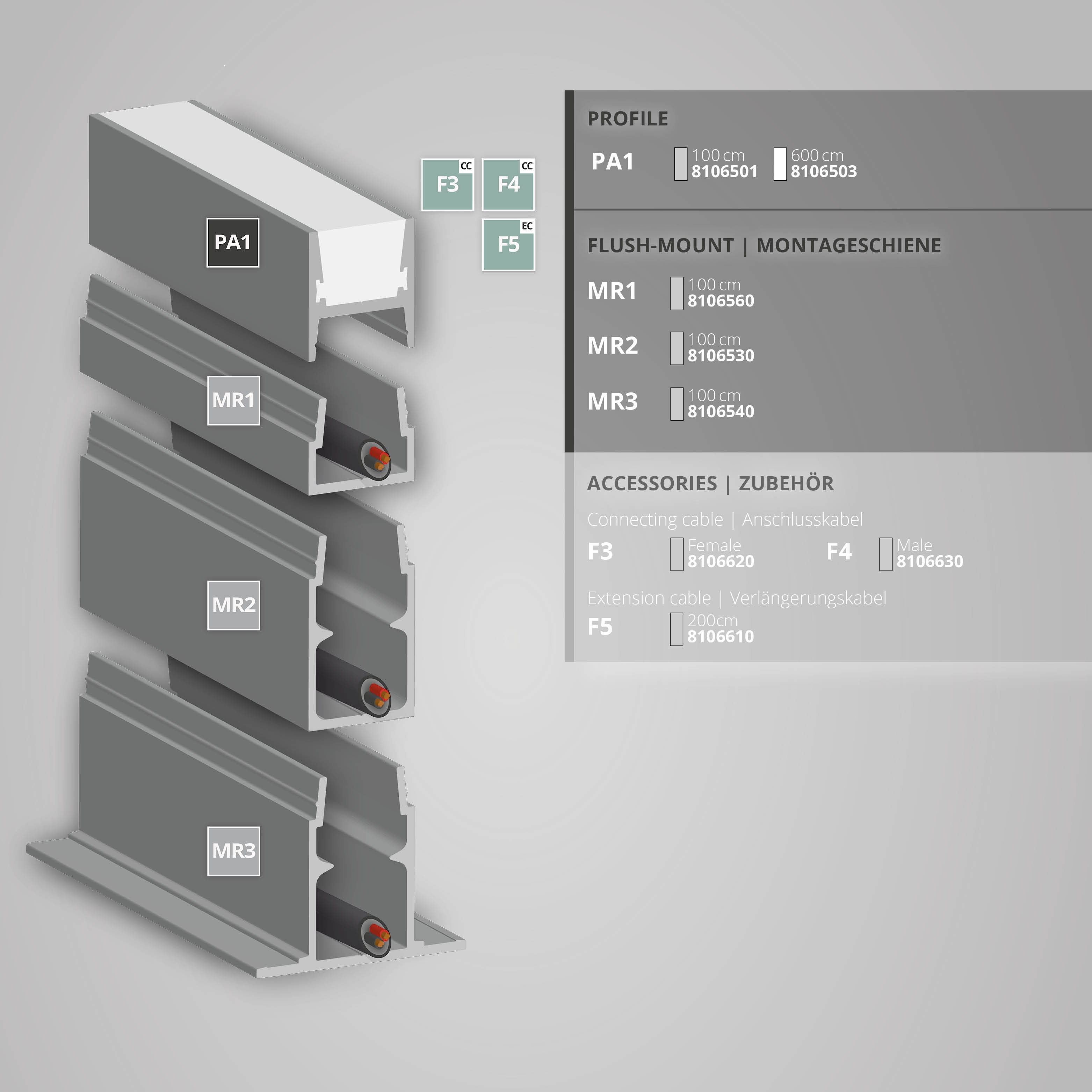Click the MR3 100 cm swatch
Viewport: 1092px width, 1092px height.
click(677, 404)
